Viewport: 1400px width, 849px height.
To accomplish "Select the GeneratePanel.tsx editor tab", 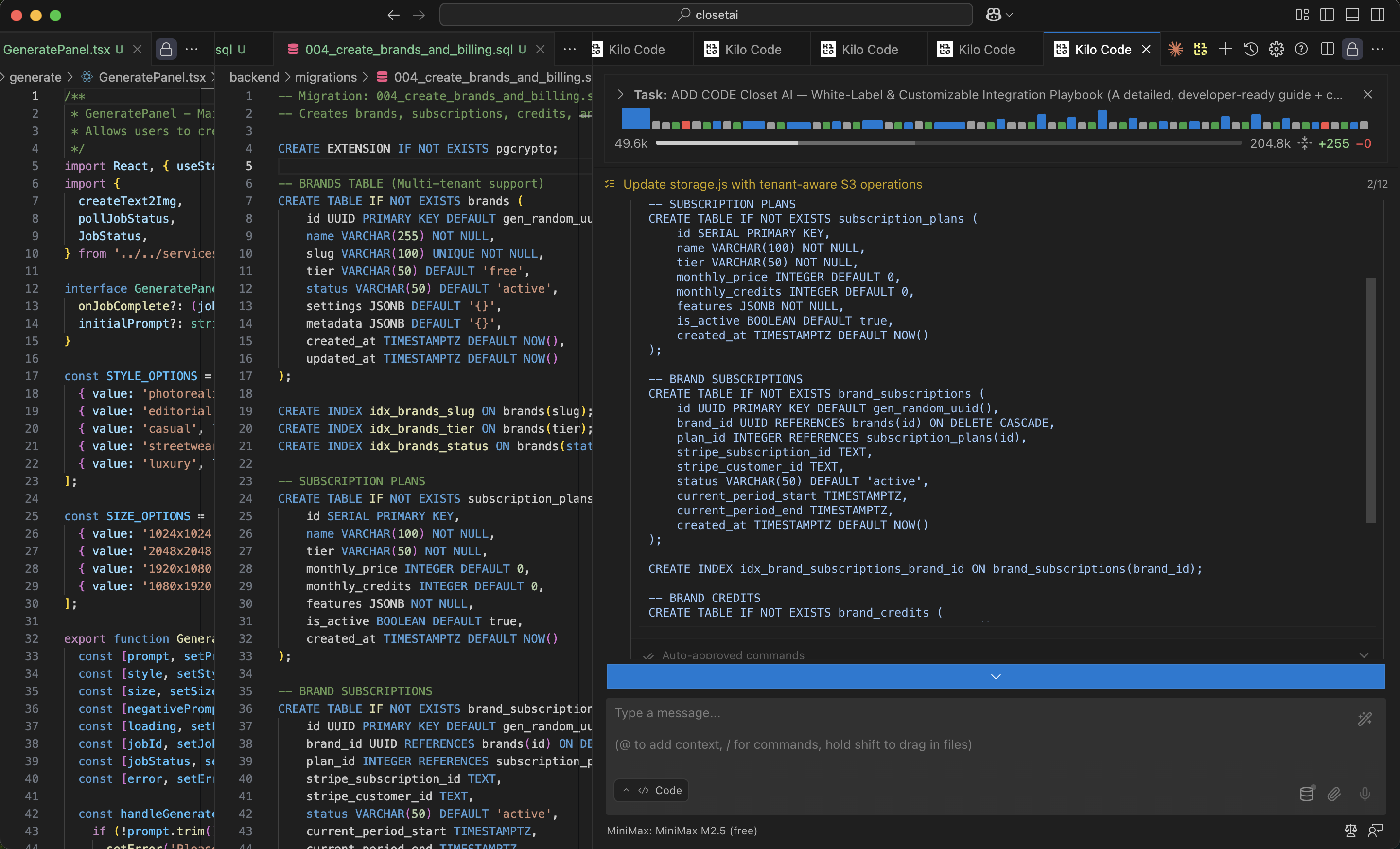I will (x=57, y=50).
